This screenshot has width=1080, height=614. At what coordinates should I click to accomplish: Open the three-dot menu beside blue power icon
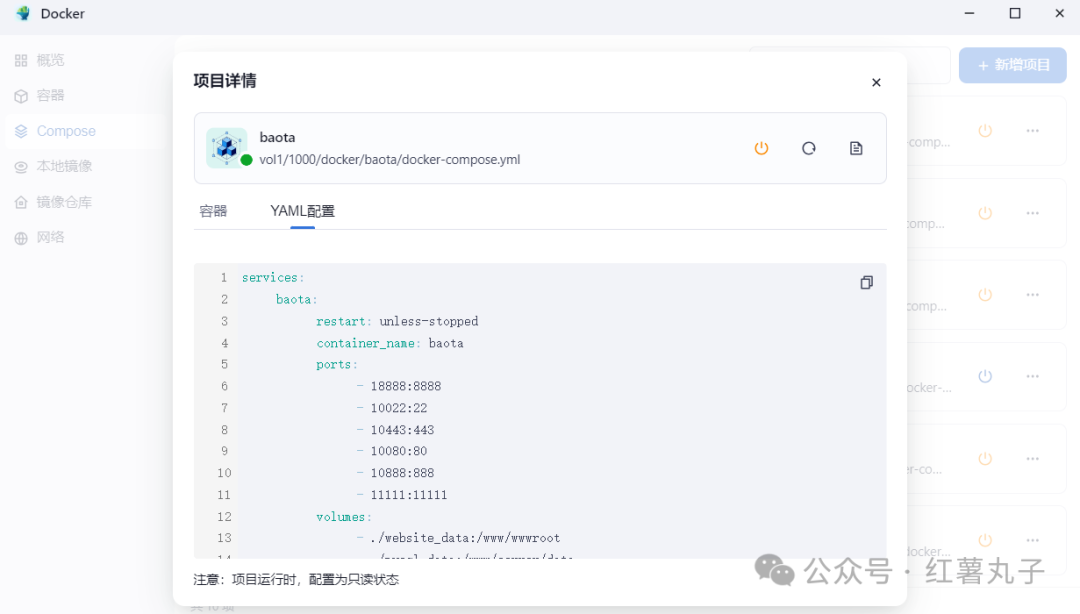click(x=1033, y=376)
